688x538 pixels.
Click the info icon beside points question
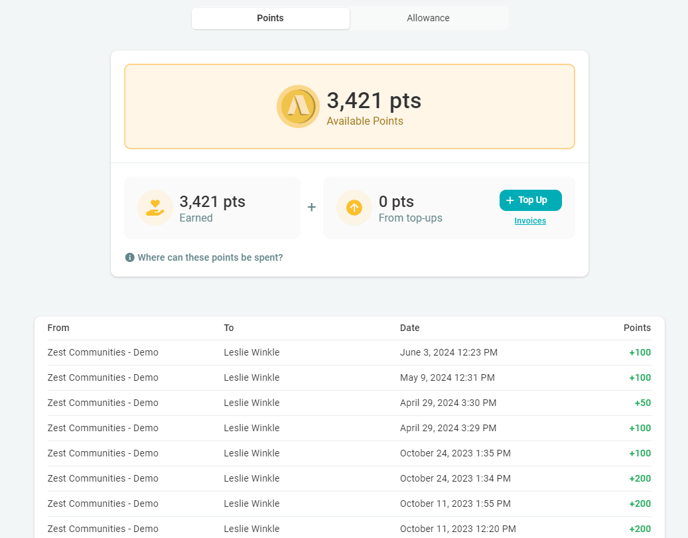pyautogui.click(x=130, y=258)
